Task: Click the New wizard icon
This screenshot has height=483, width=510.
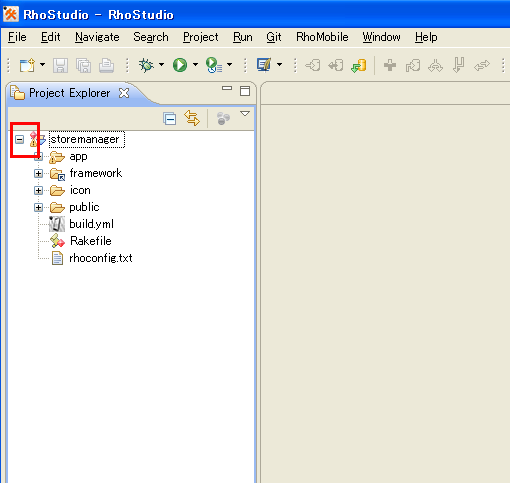Action: [x=27, y=65]
